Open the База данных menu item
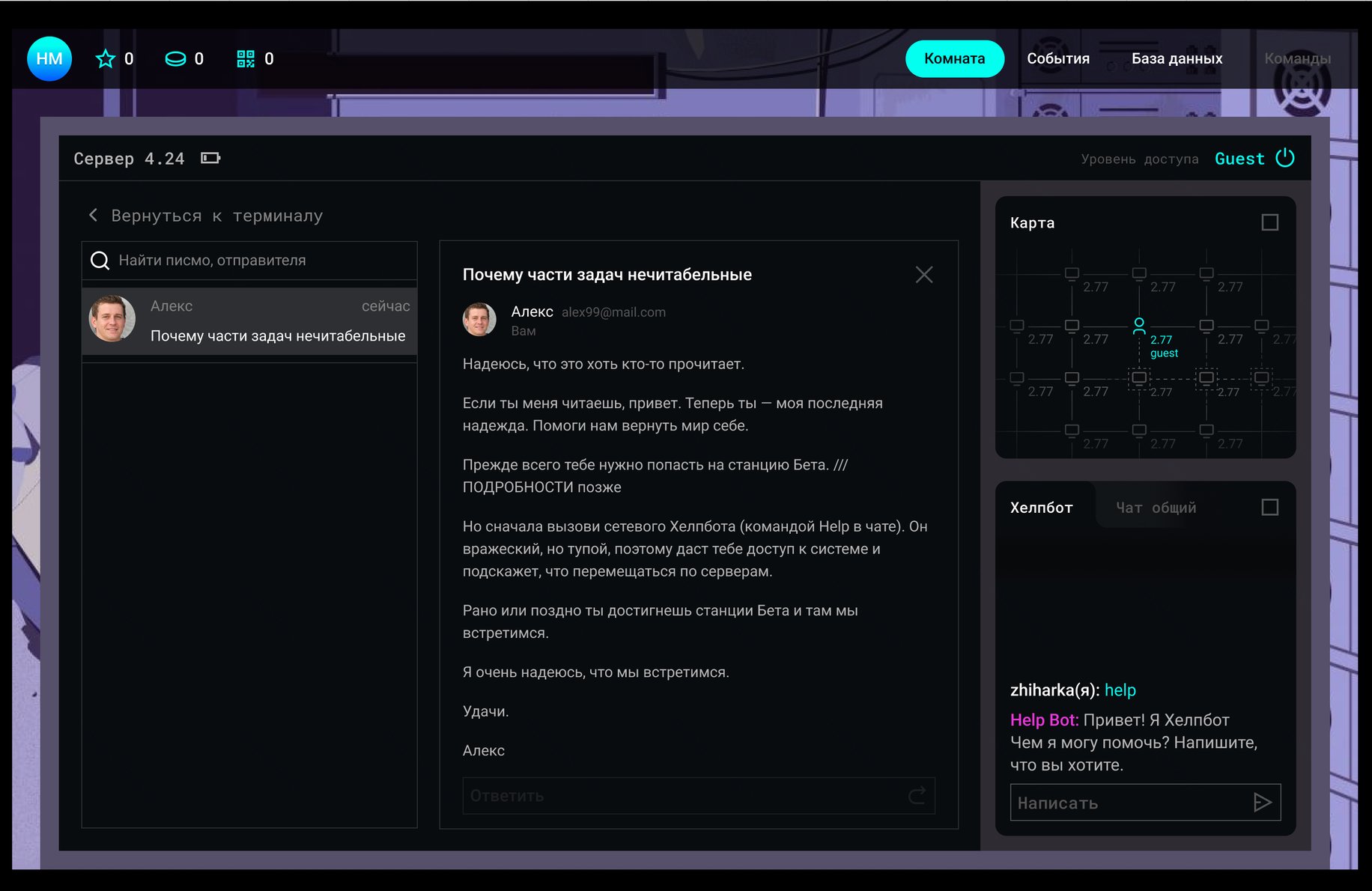Viewport: 1372px width, 891px height. [1177, 58]
